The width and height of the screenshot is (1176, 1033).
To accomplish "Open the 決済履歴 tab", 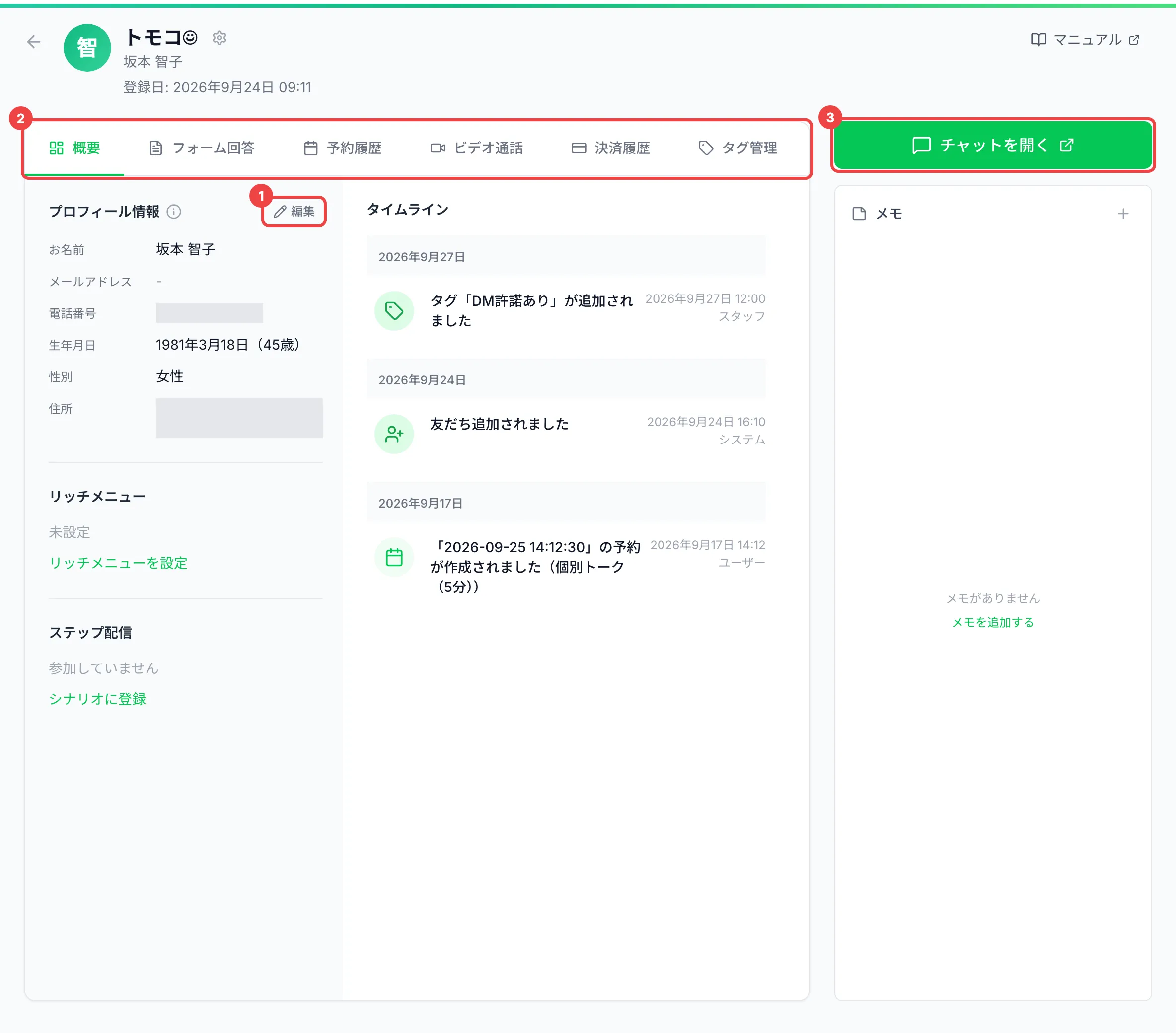I will pyautogui.click(x=610, y=148).
